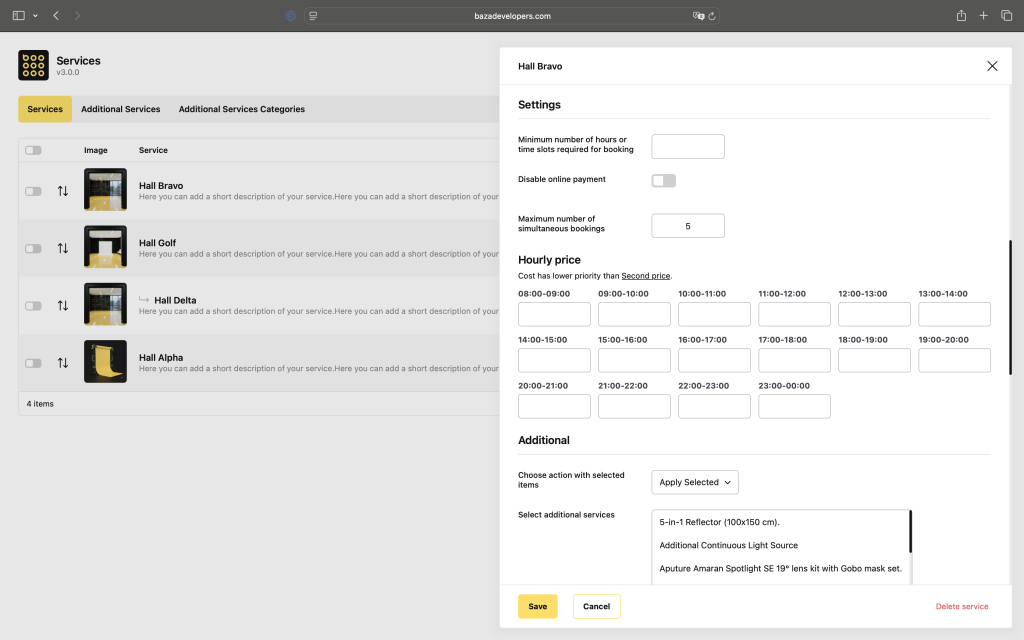Expand the sidebar dropdown chevron in Safari
This screenshot has height=640, width=1024.
pyautogui.click(x=35, y=16)
